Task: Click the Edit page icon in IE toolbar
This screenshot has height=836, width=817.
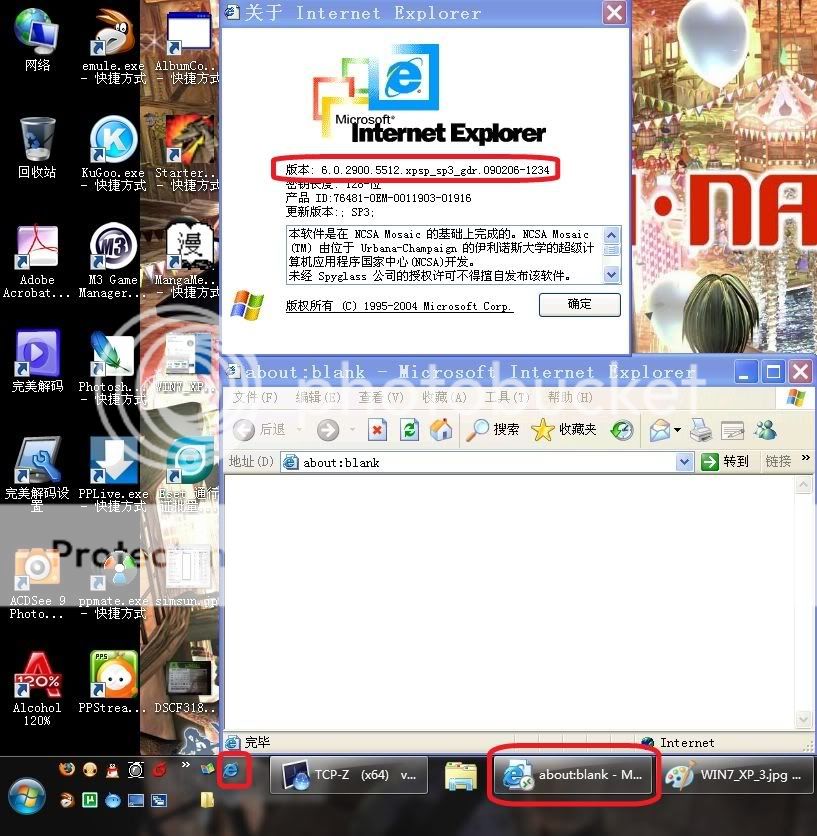Action: point(732,430)
